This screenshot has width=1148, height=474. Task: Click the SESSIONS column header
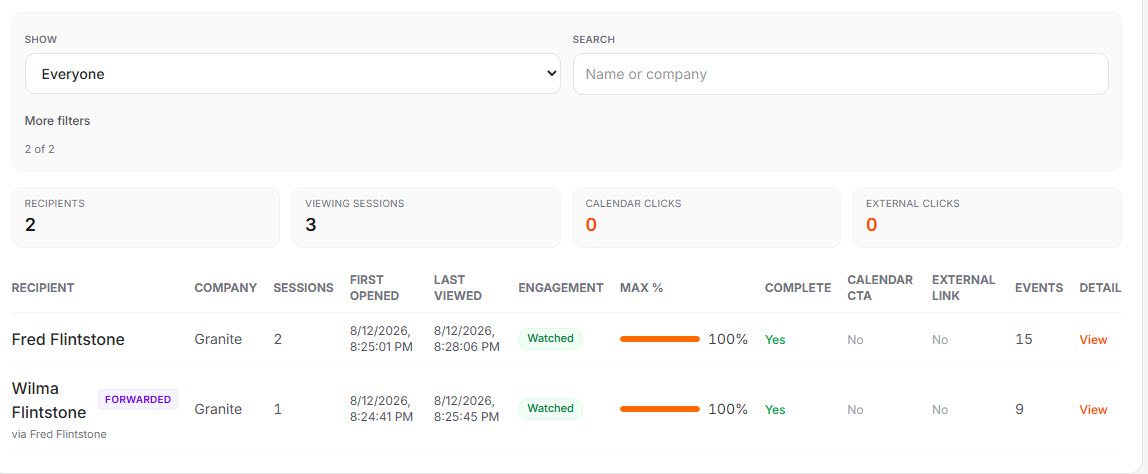click(303, 288)
